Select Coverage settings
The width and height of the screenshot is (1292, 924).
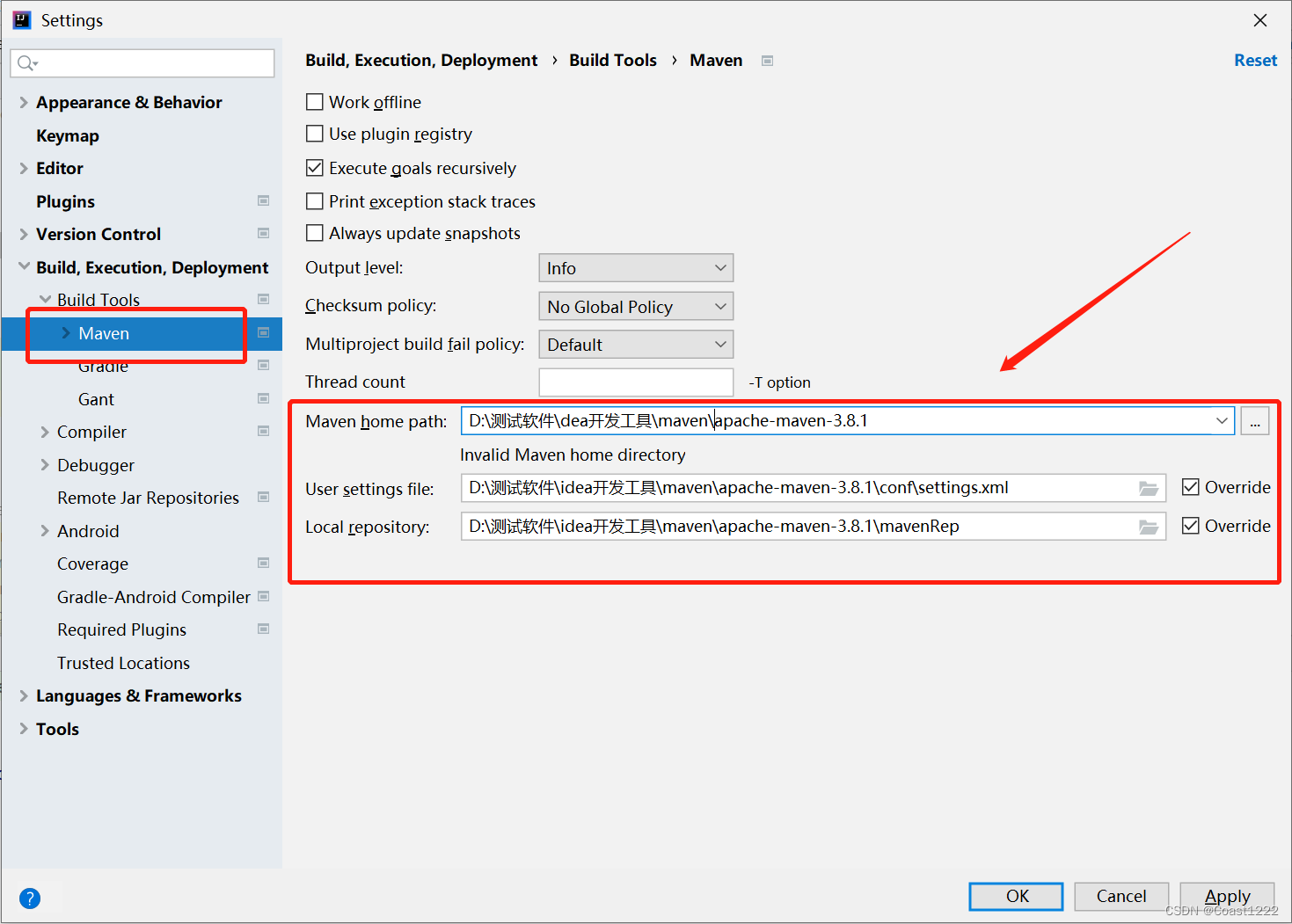[92, 564]
